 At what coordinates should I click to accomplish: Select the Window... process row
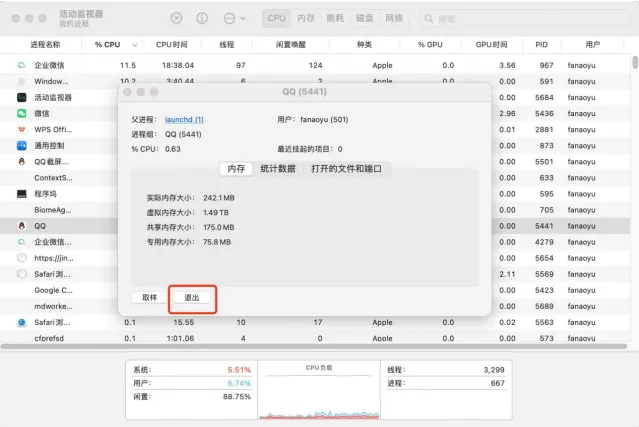tap(315, 81)
